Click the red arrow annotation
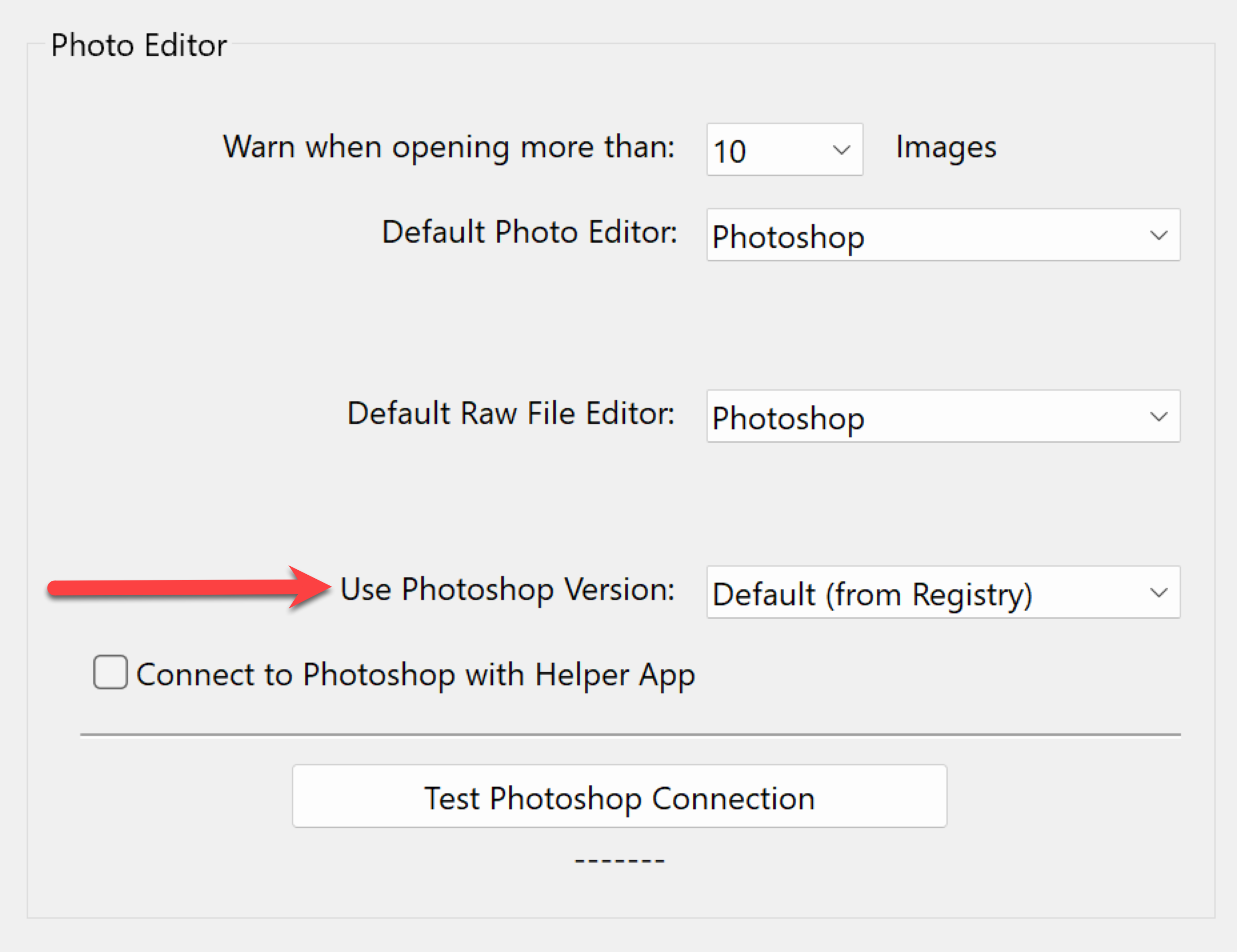The height and width of the screenshot is (952, 1237). pos(187,588)
